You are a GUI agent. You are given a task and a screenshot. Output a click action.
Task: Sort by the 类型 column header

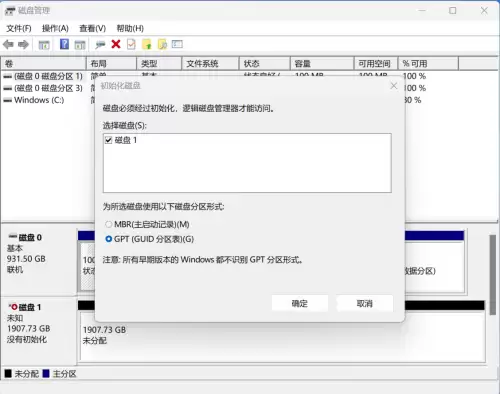(159, 63)
